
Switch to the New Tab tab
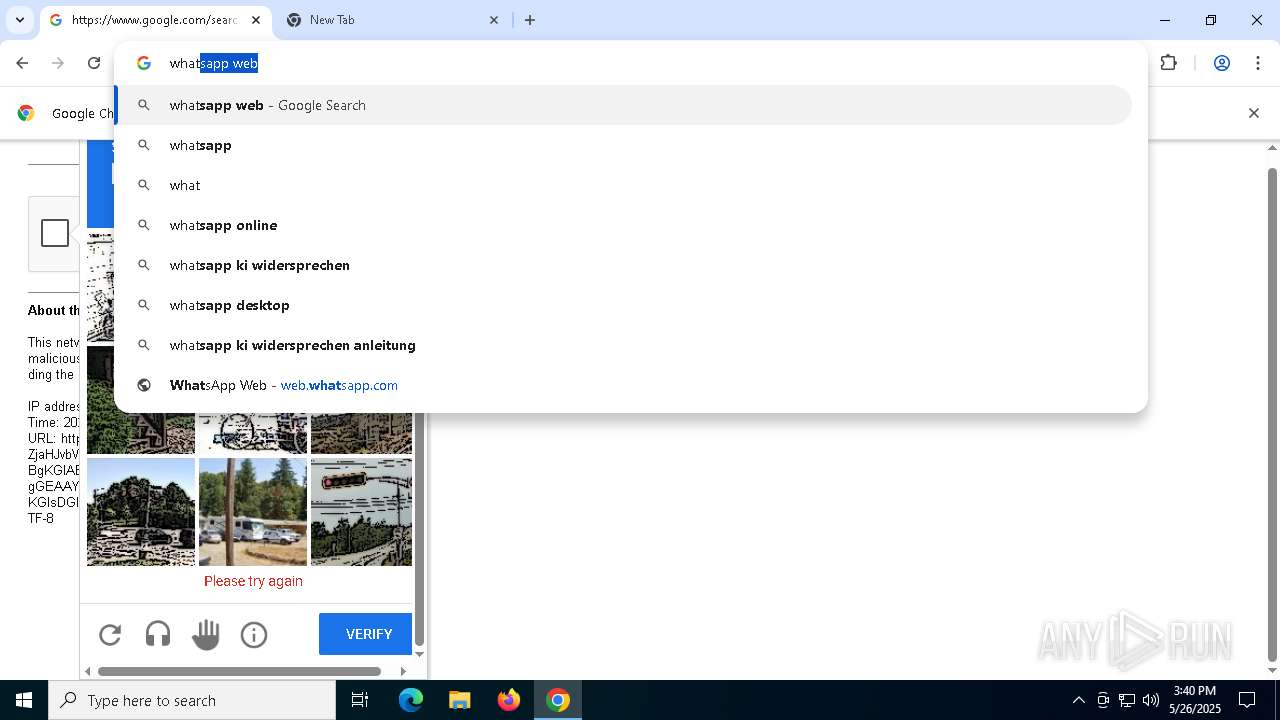click(390, 20)
